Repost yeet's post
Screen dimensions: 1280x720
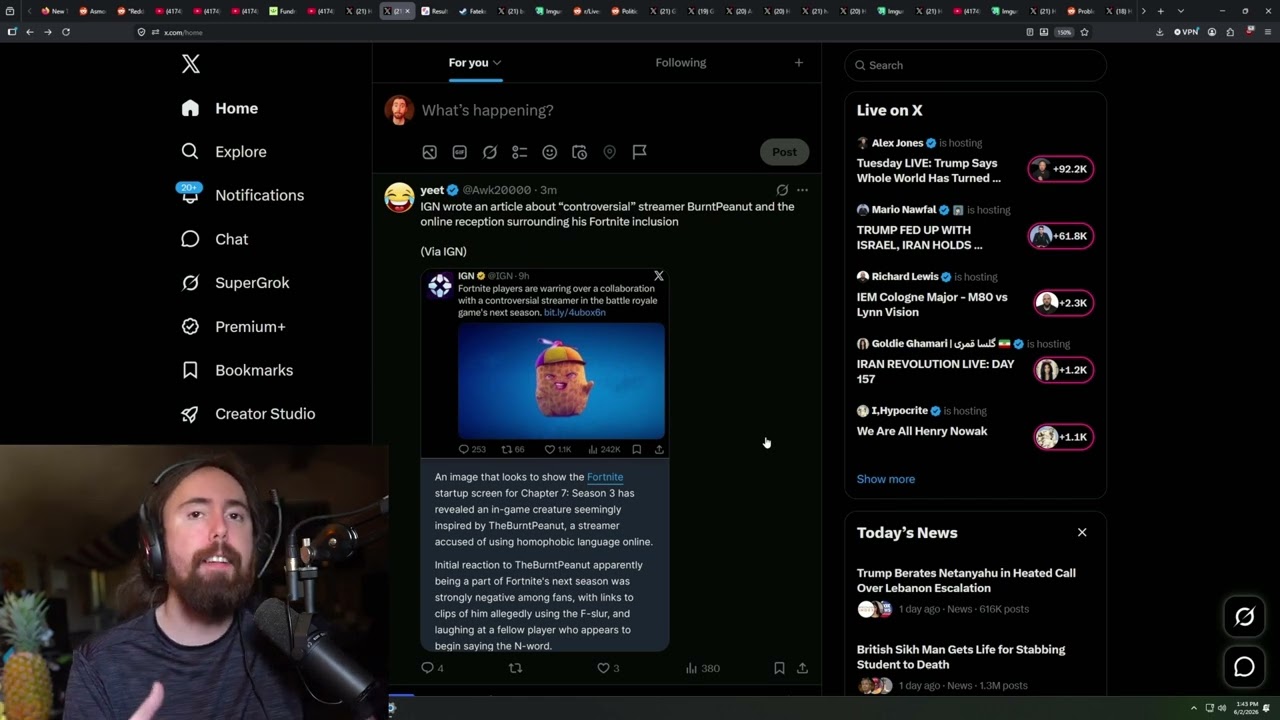tap(516, 668)
